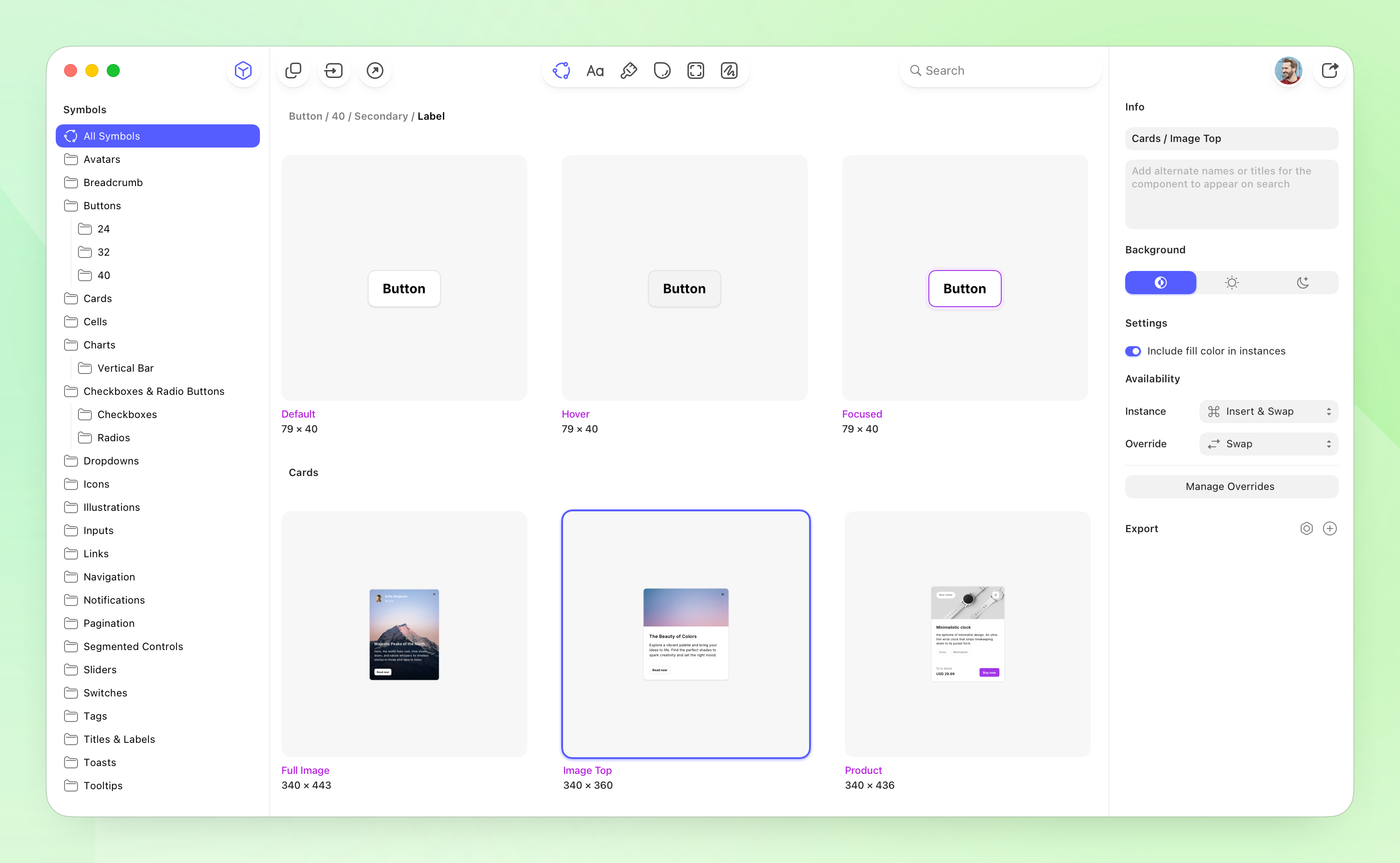Select the Full Image card thumbnail
The width and height of the screenshot is (1400, 863).
point(404,634)
